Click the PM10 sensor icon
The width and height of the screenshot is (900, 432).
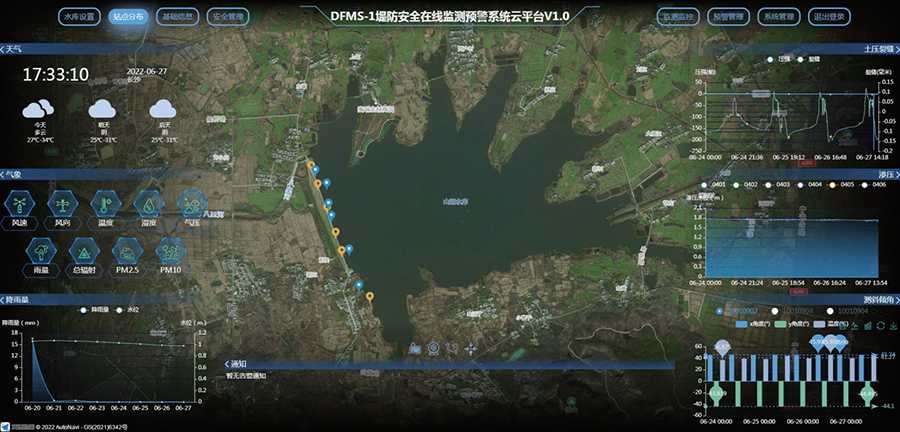(x=171, y=251)
